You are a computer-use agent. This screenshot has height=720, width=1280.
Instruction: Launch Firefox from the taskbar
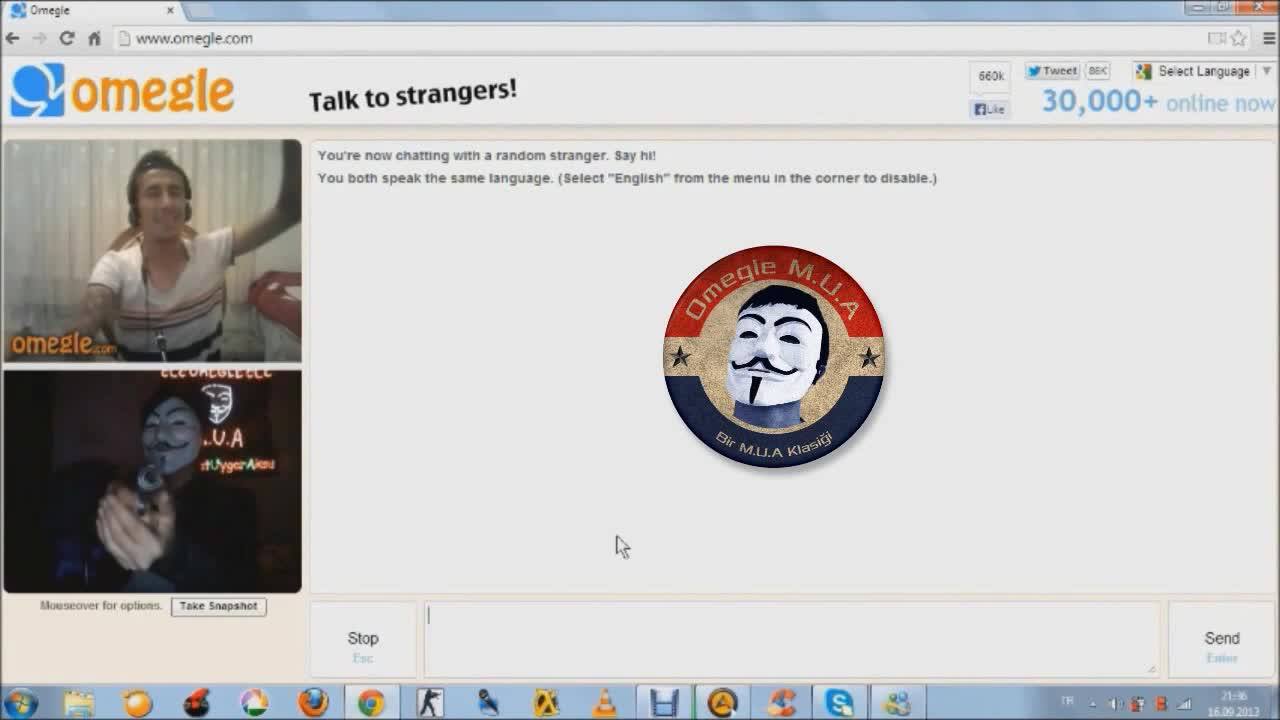[x=313, y=703]
